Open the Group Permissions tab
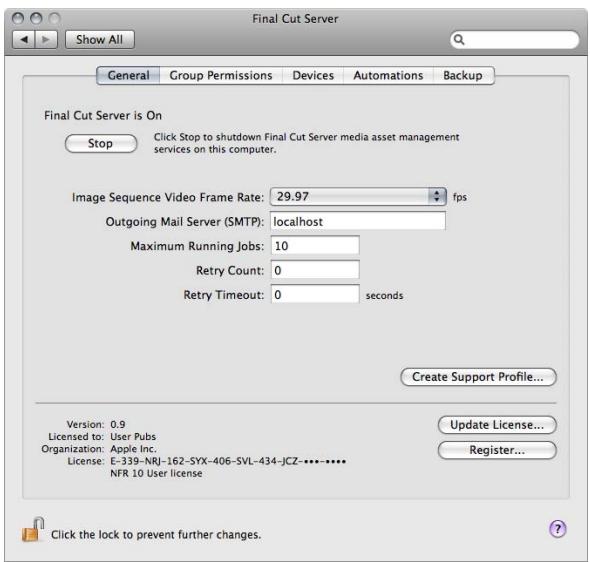590x562 pixels. click(221, 76)
